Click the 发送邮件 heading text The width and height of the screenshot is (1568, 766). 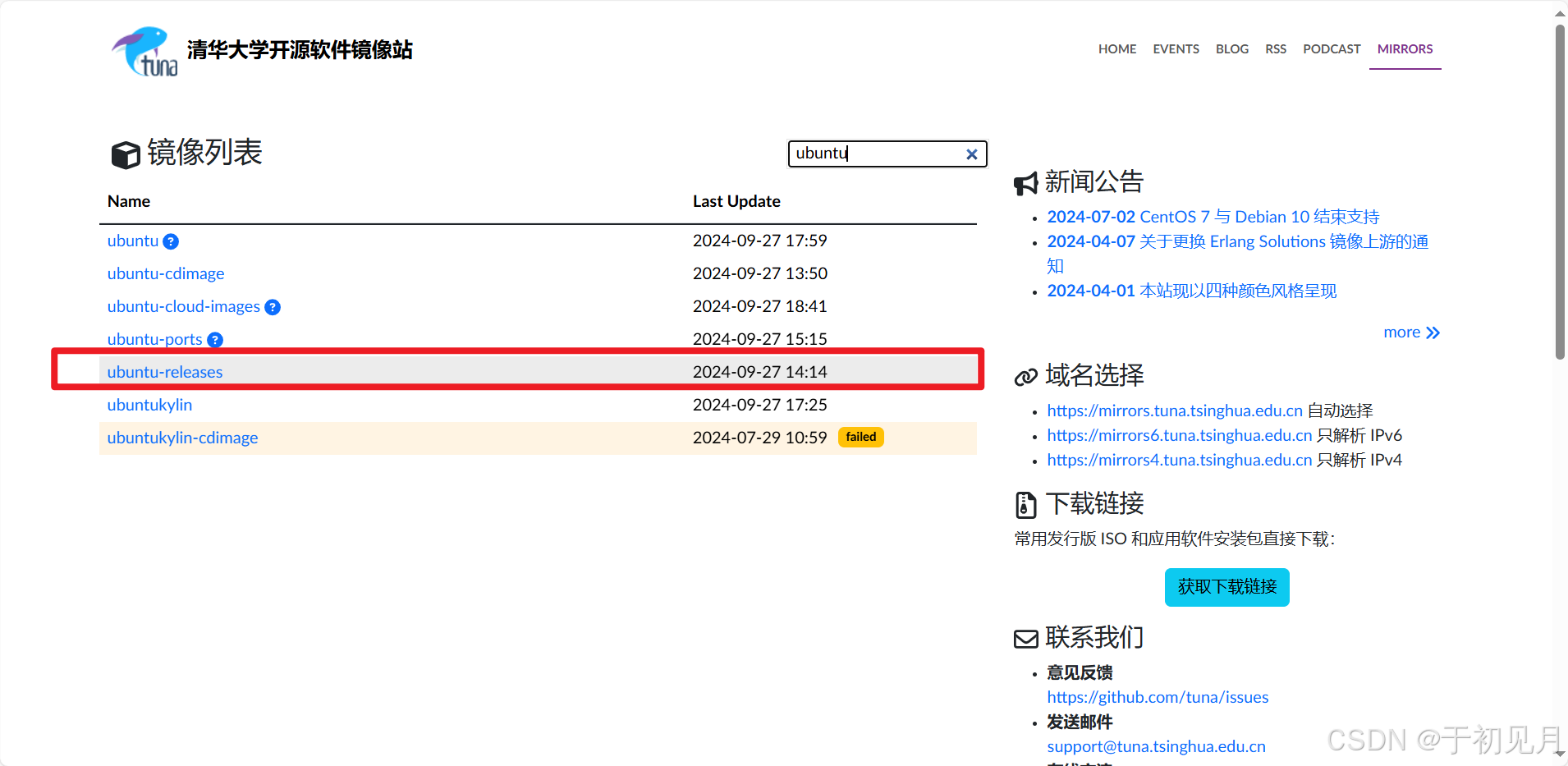point(1080,722)
